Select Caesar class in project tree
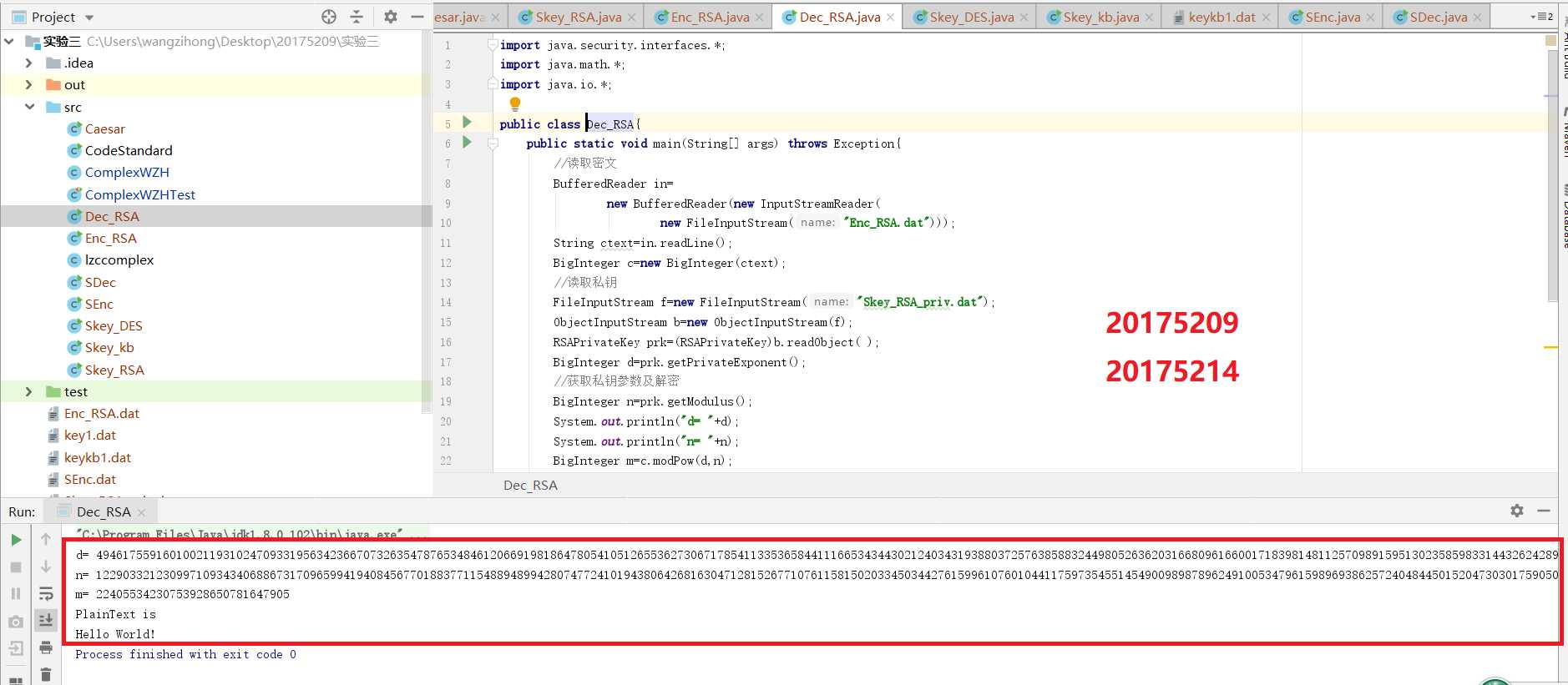Viewport: 1568px width, 685px height. [x=104, y=128]
